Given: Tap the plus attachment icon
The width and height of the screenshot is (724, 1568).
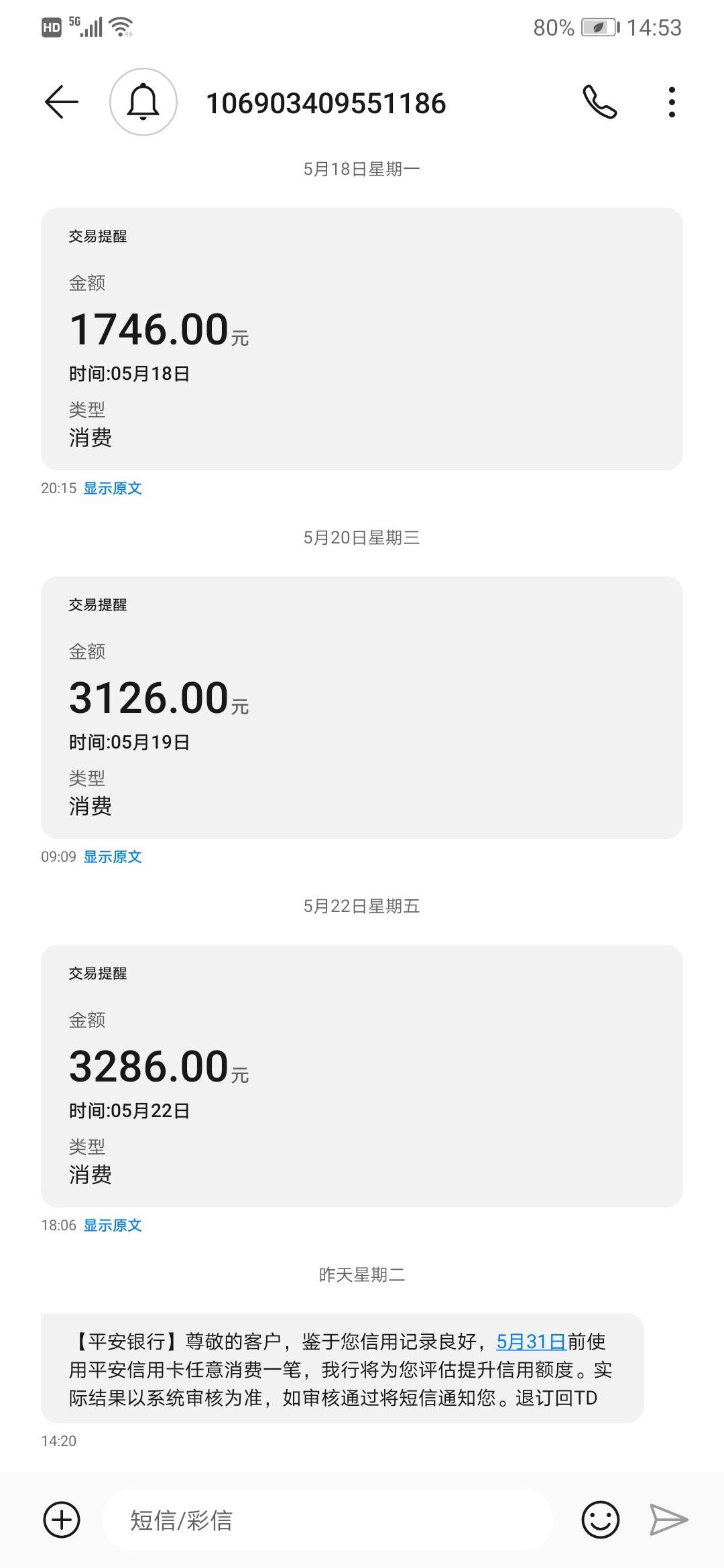Looking at the screenshot, I should point(62,1520).
